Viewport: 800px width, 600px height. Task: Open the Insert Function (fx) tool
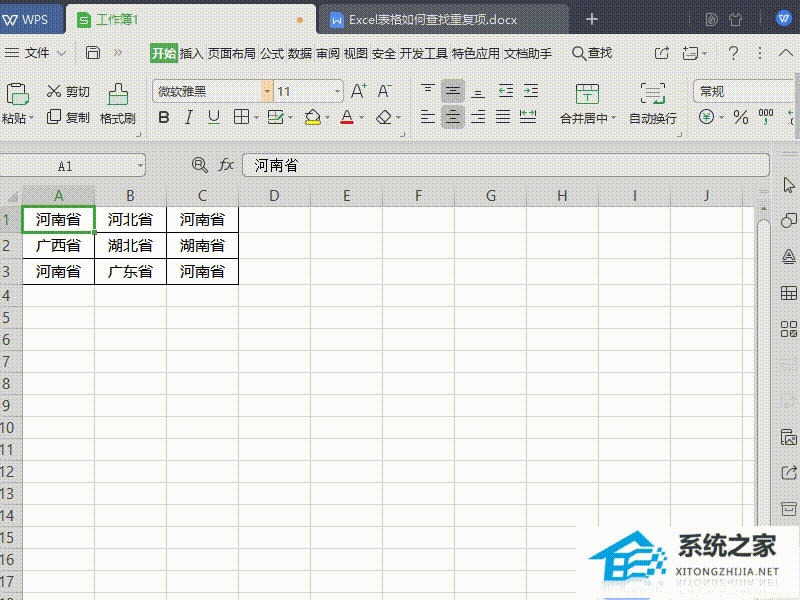pyautogui.click(x=224, y=165)
